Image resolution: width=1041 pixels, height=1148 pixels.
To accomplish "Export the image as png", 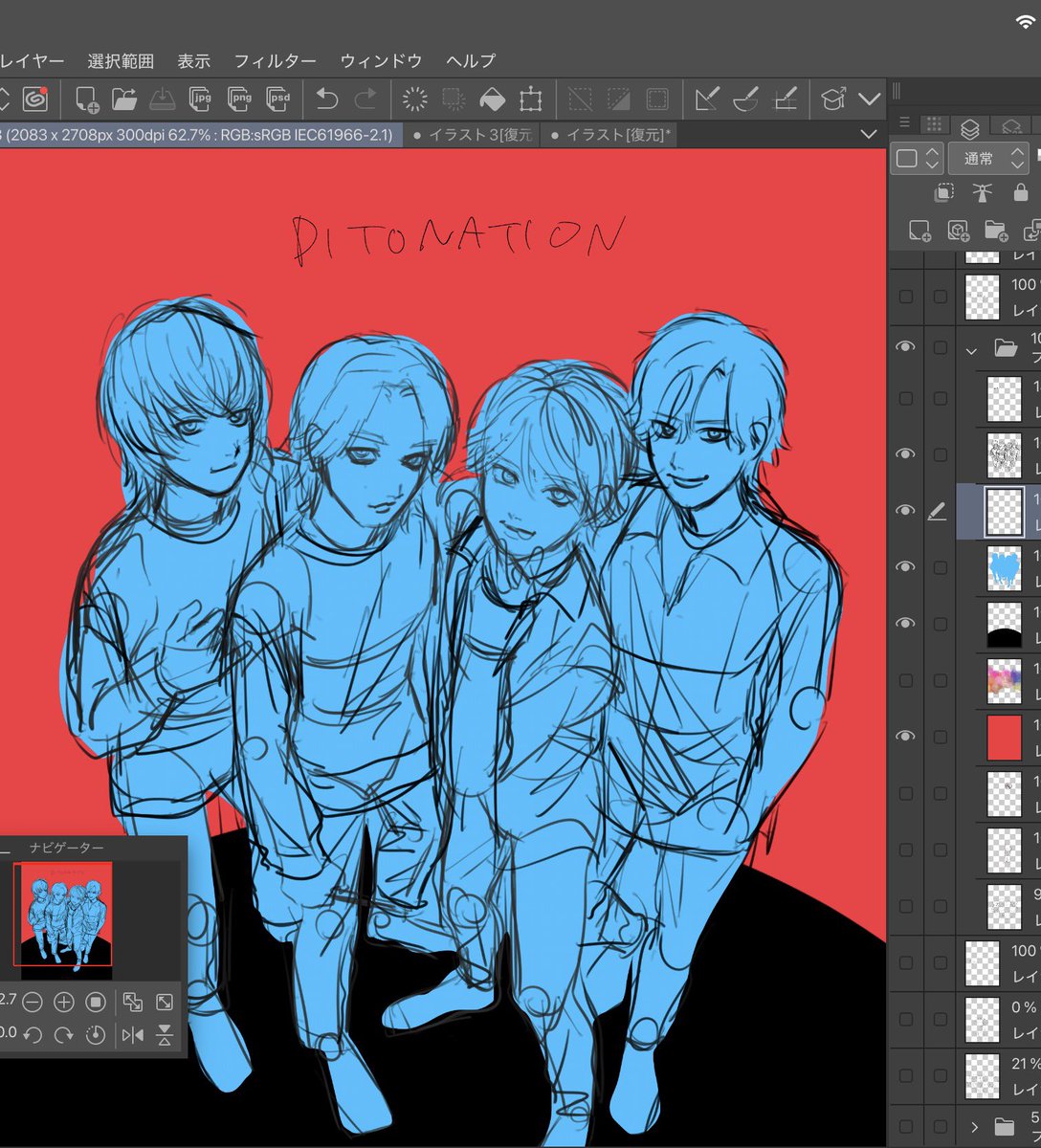I will pyautogui.click(x=240, y=99).
